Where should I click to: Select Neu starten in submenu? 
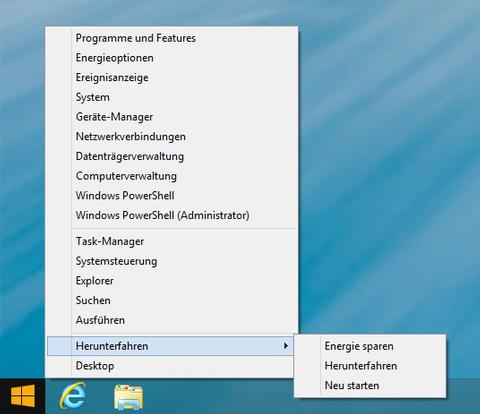coord(370,385)
